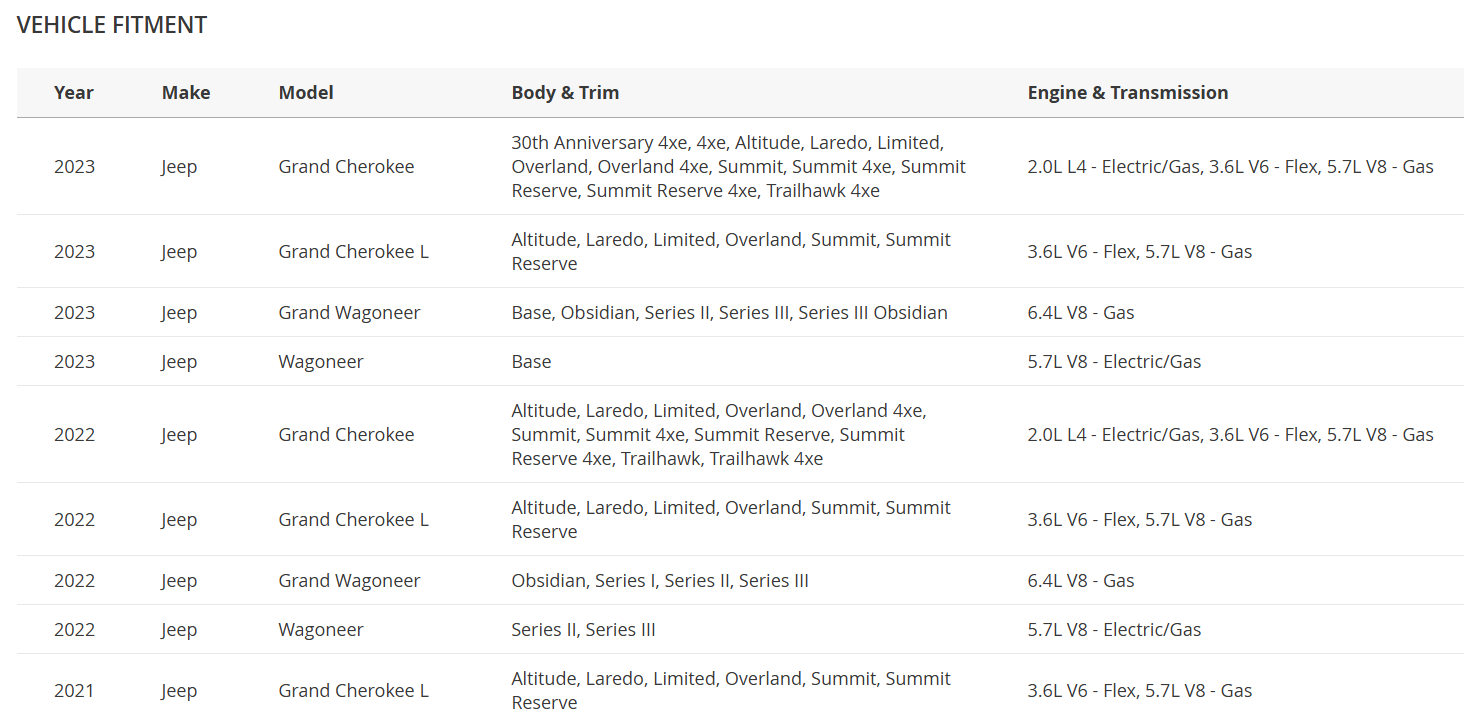
Task: Select 5.7L V8 - Electric/Gas engine for 2022 Wagoneer
Action: (1114, 630)
